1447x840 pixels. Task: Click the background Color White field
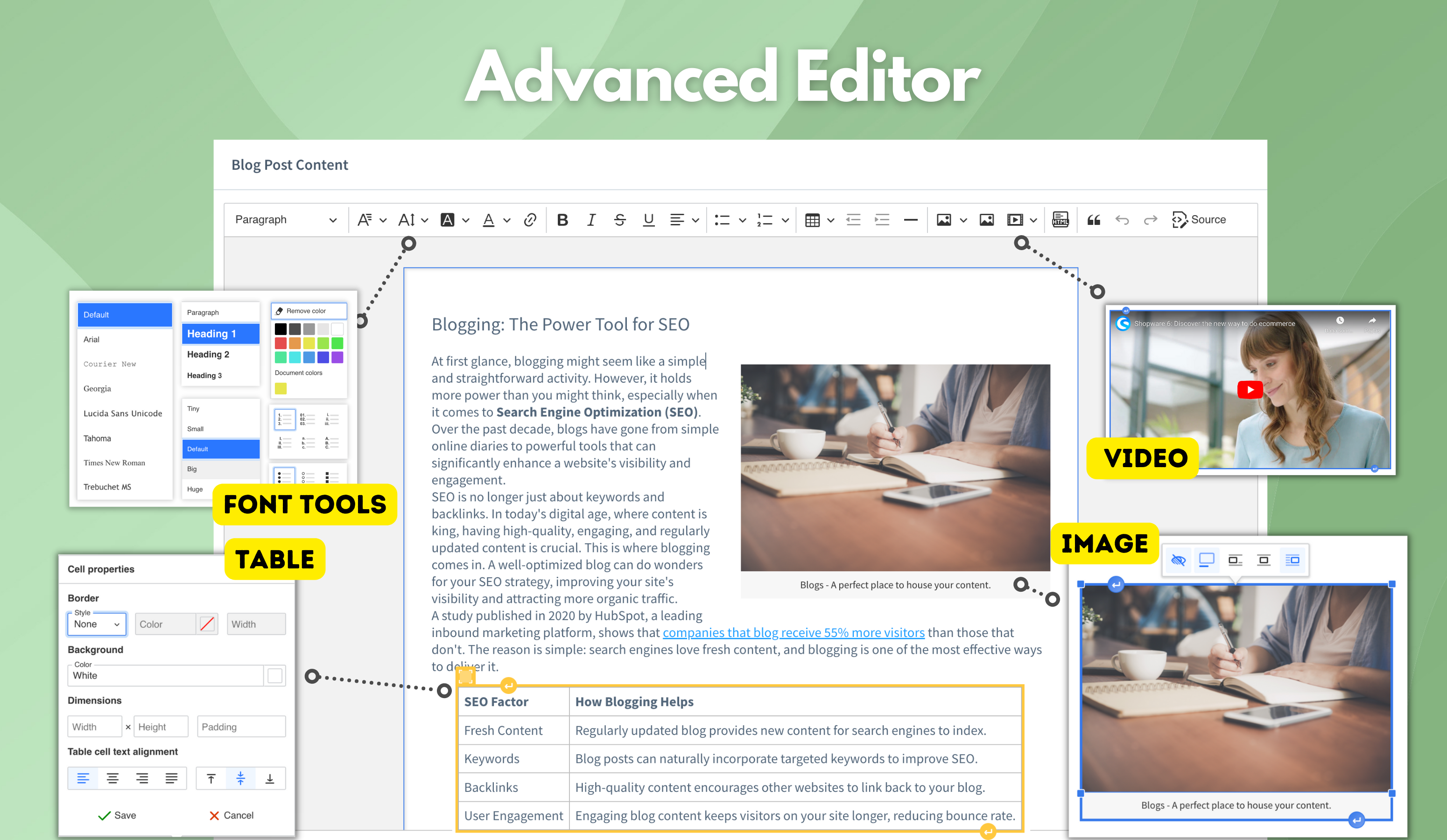(x=165, y=676)
